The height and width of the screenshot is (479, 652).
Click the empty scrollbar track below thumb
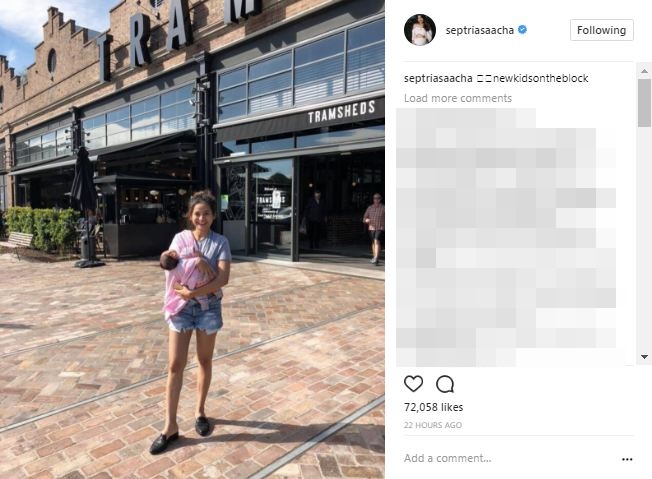click(645, 239)
